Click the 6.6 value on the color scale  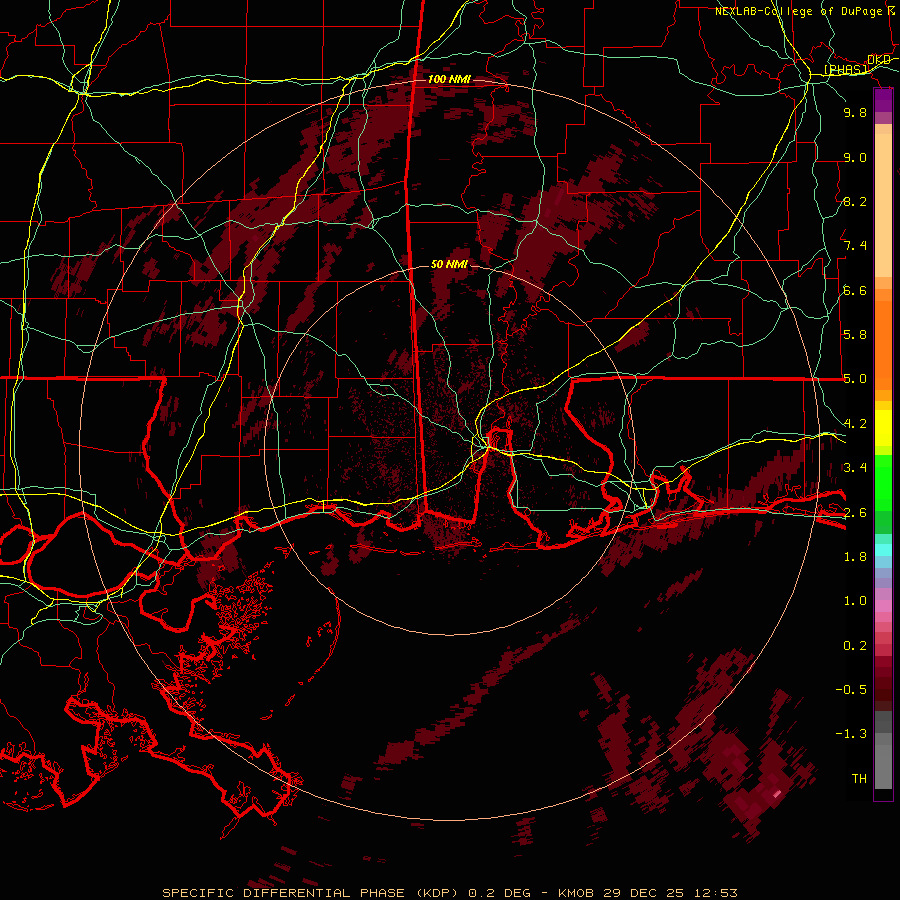(855, 290)
